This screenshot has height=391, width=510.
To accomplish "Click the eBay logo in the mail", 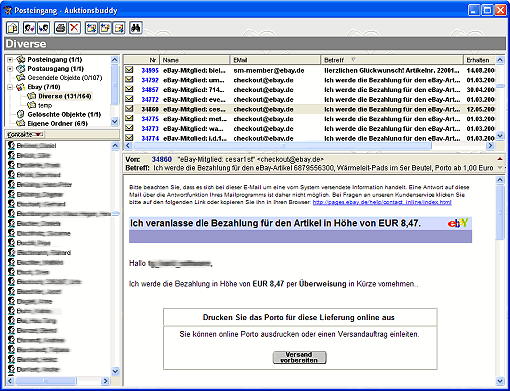I will [x=458, y=223].
